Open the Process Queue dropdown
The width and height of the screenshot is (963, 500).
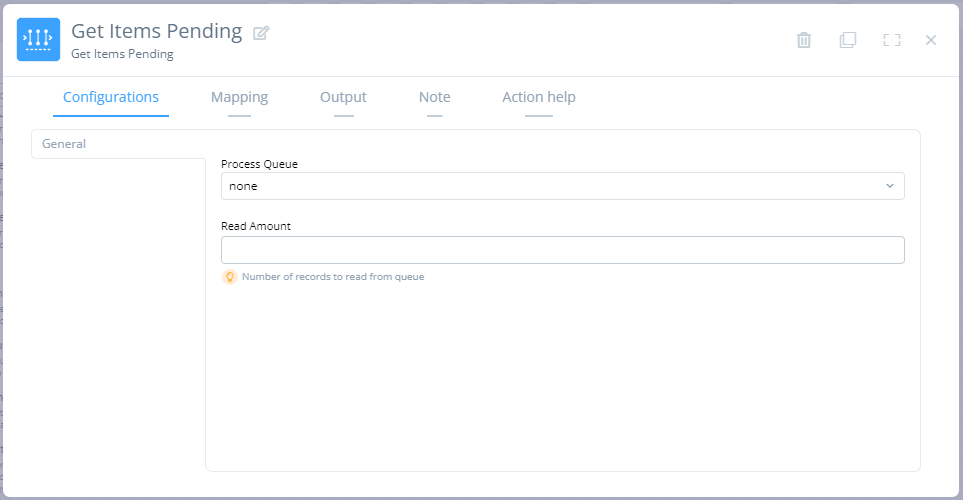563,186
